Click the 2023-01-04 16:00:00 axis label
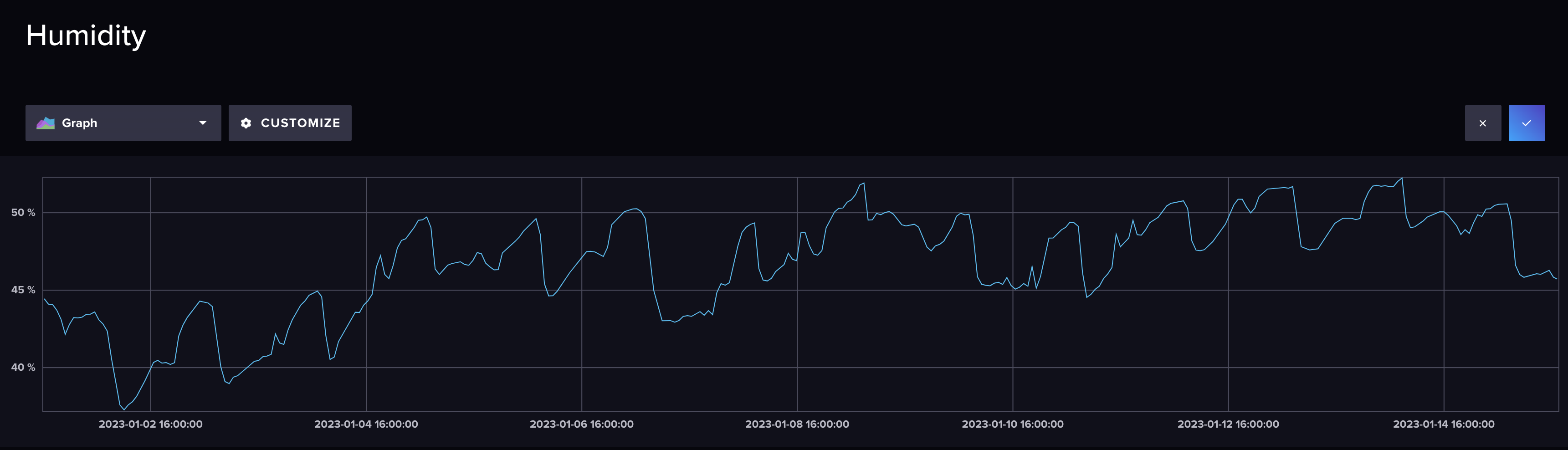1568x450 pixels. coord(366,424)
